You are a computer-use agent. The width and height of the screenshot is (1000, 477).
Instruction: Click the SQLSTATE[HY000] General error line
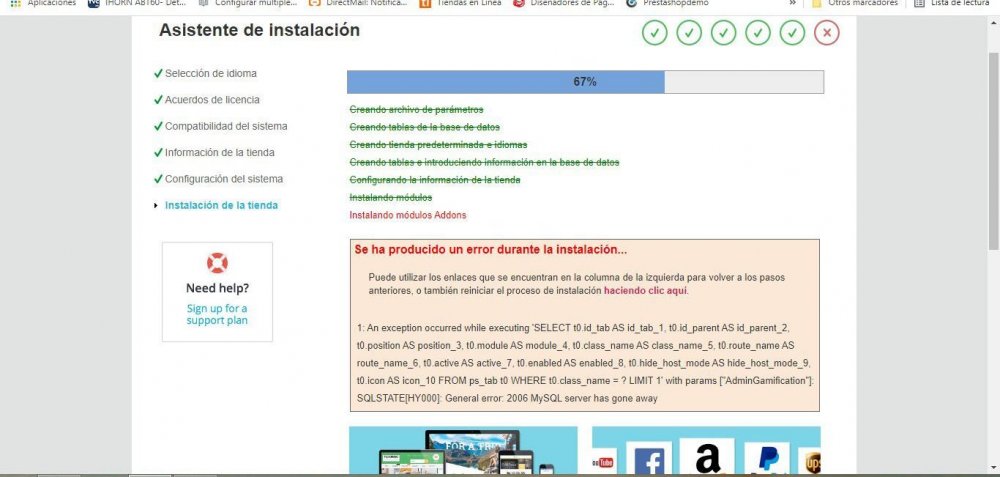[507, 399]
